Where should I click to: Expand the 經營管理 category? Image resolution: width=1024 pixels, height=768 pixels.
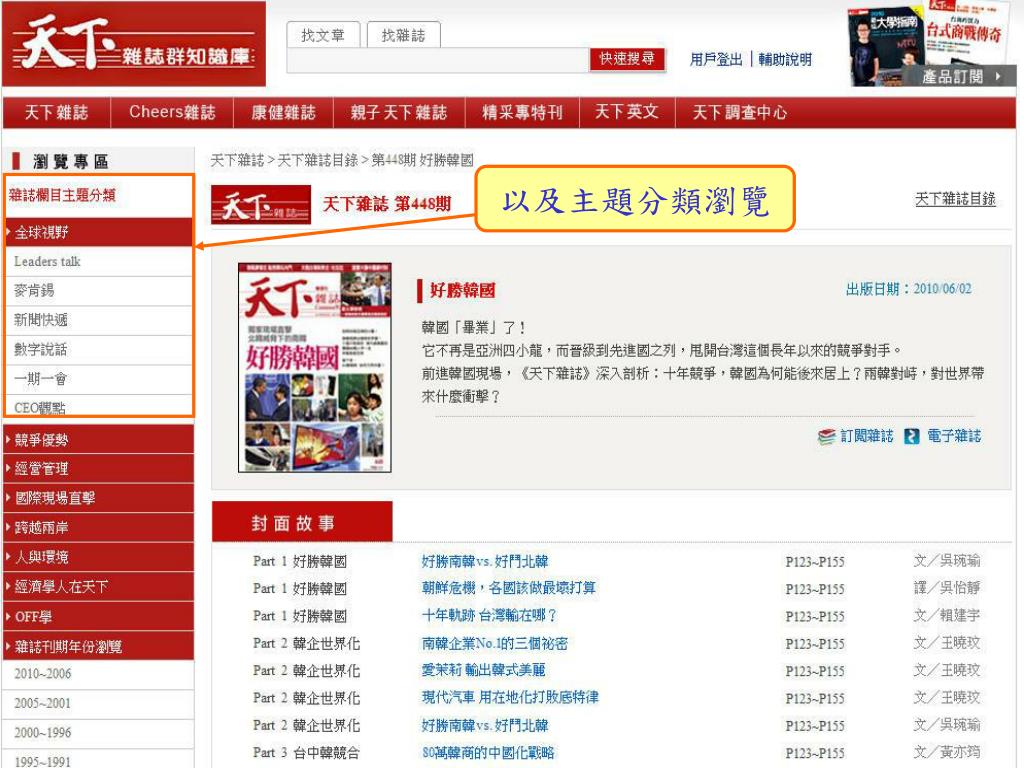pyautogui.click(x=99, y=468)
